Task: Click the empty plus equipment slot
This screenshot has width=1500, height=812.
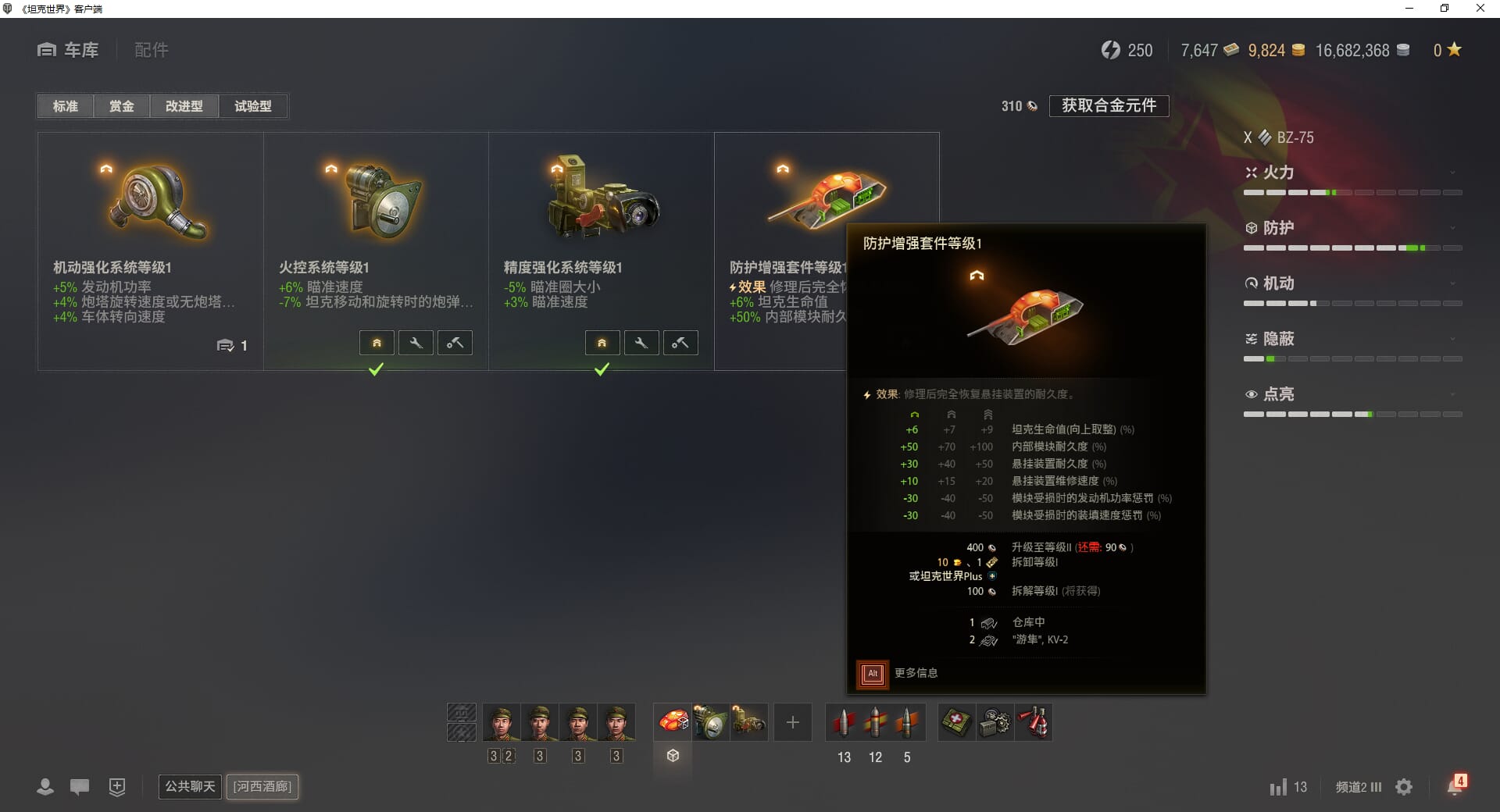Action: click(x=792, y=722)
